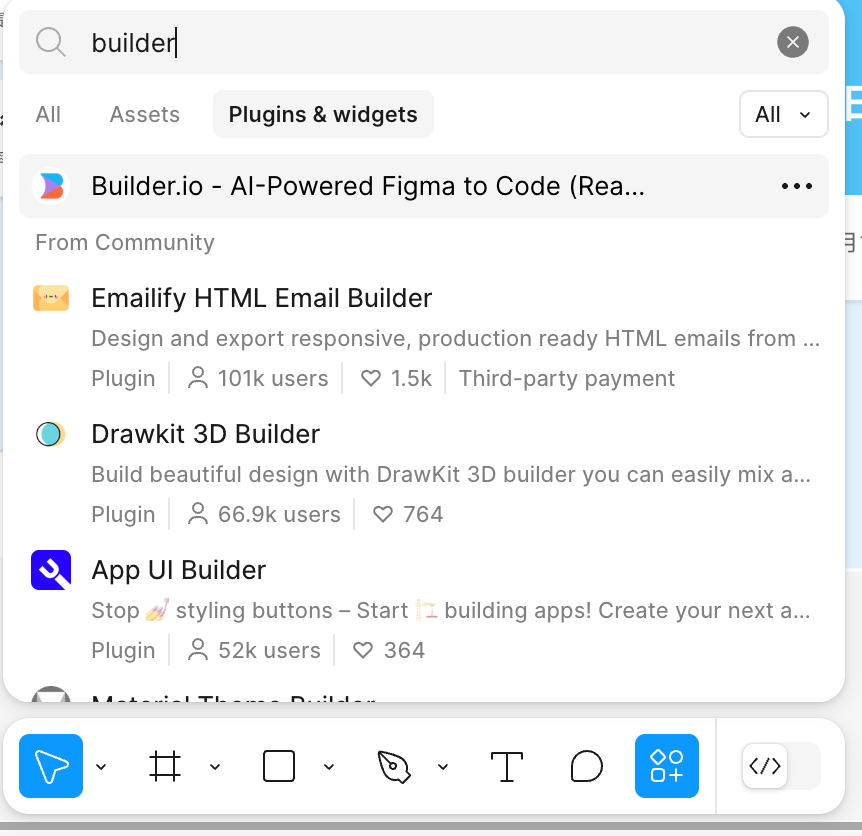This screenshot has width=862, height=836.
Task: Open the Drawkit 3D Builder plugin
Action: [205, 434]
